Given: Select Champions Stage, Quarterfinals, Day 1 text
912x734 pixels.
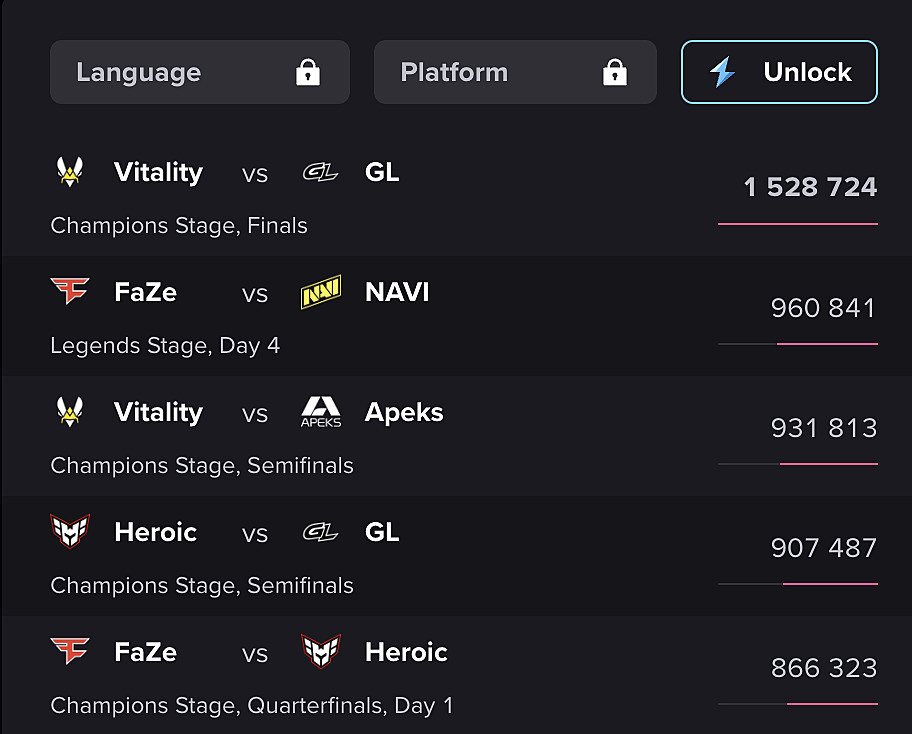Looking at the screenshot, I should coord(252,706).
